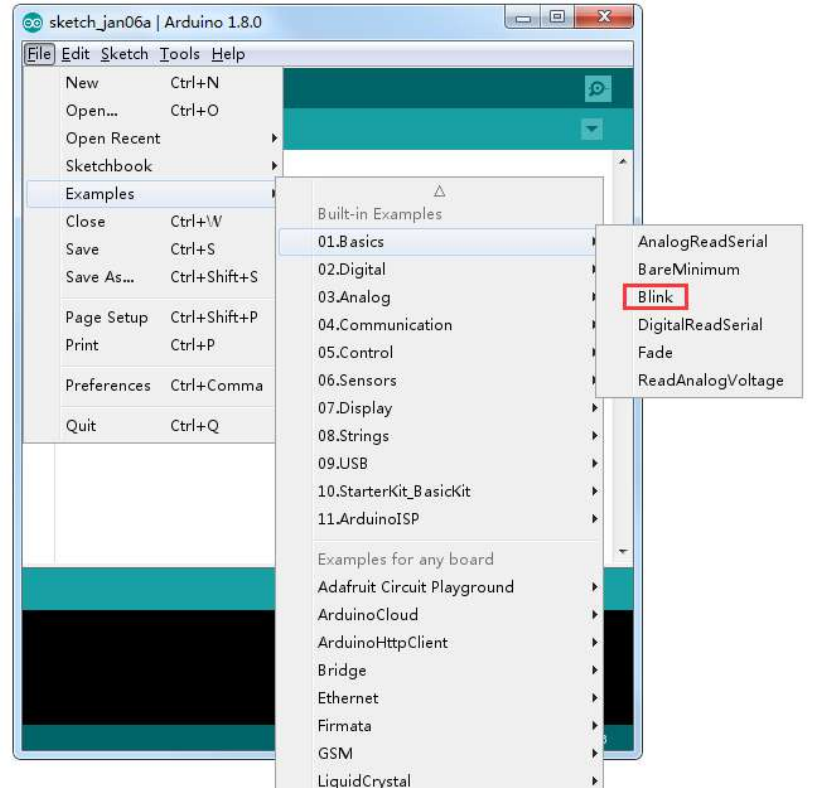
Task: Open the 08.Strings submenu
Action: pos(440,436)
